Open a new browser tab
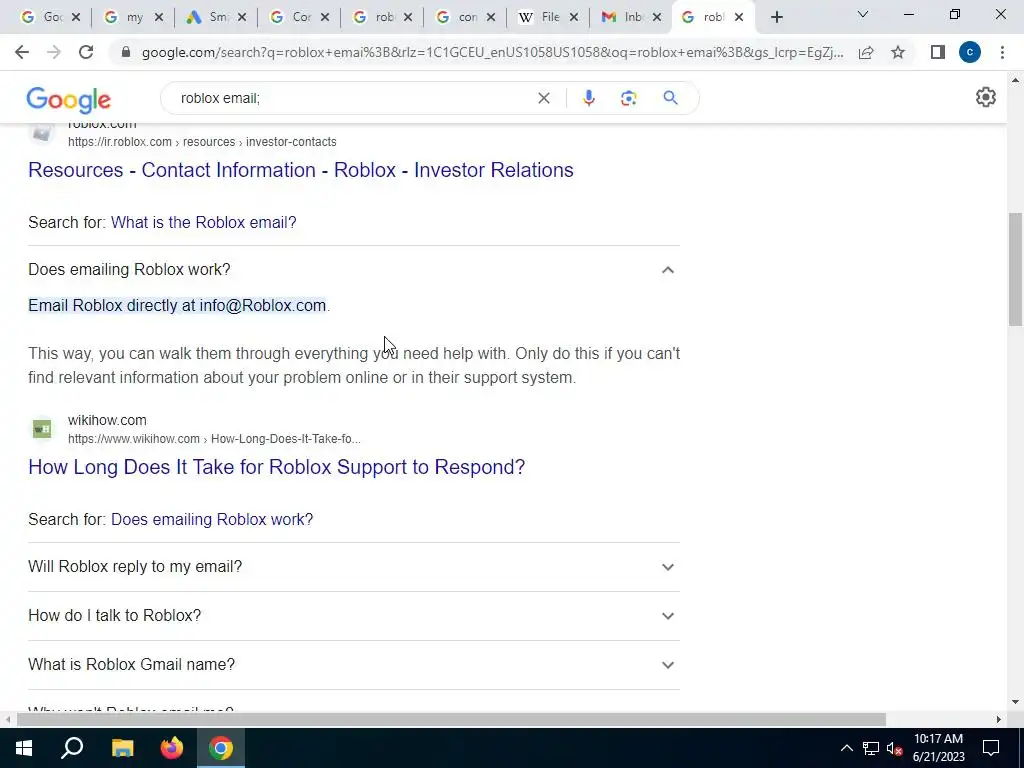Viewport: 1024px width, 768px height. click(x=776, y=18)
